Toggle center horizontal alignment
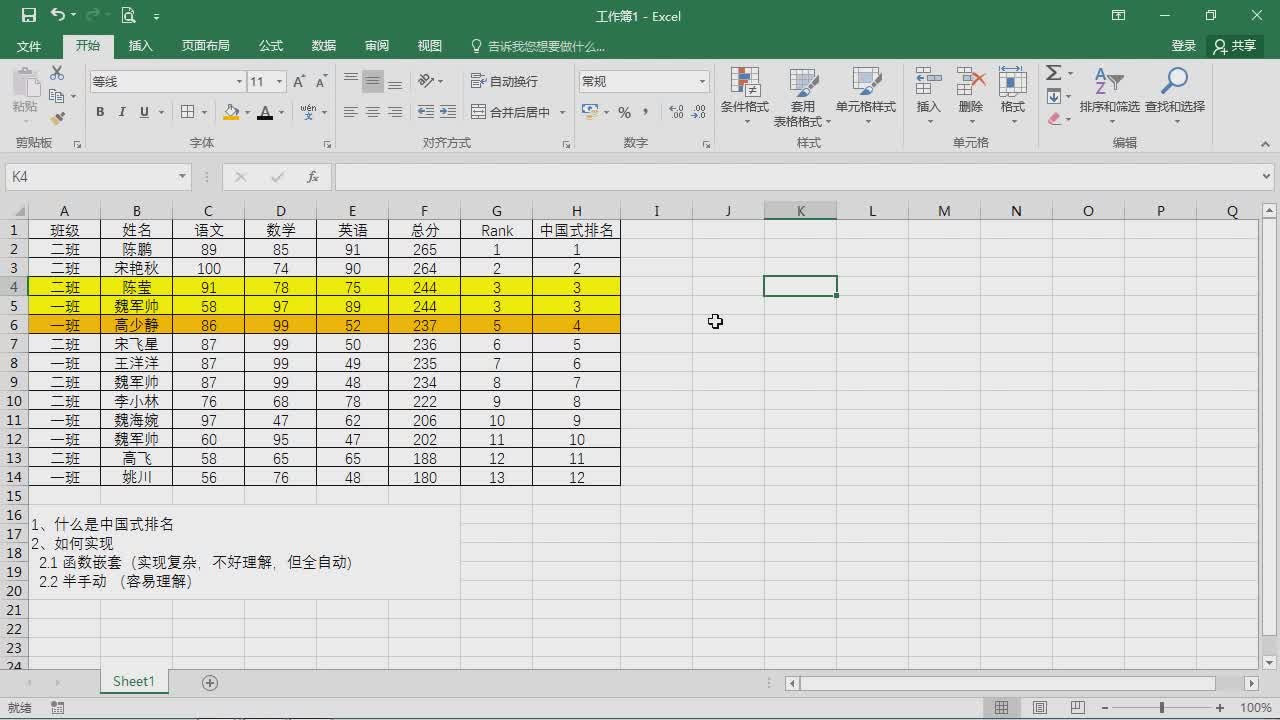Screen dimensions: 1280x720 [x=373, y=112]
